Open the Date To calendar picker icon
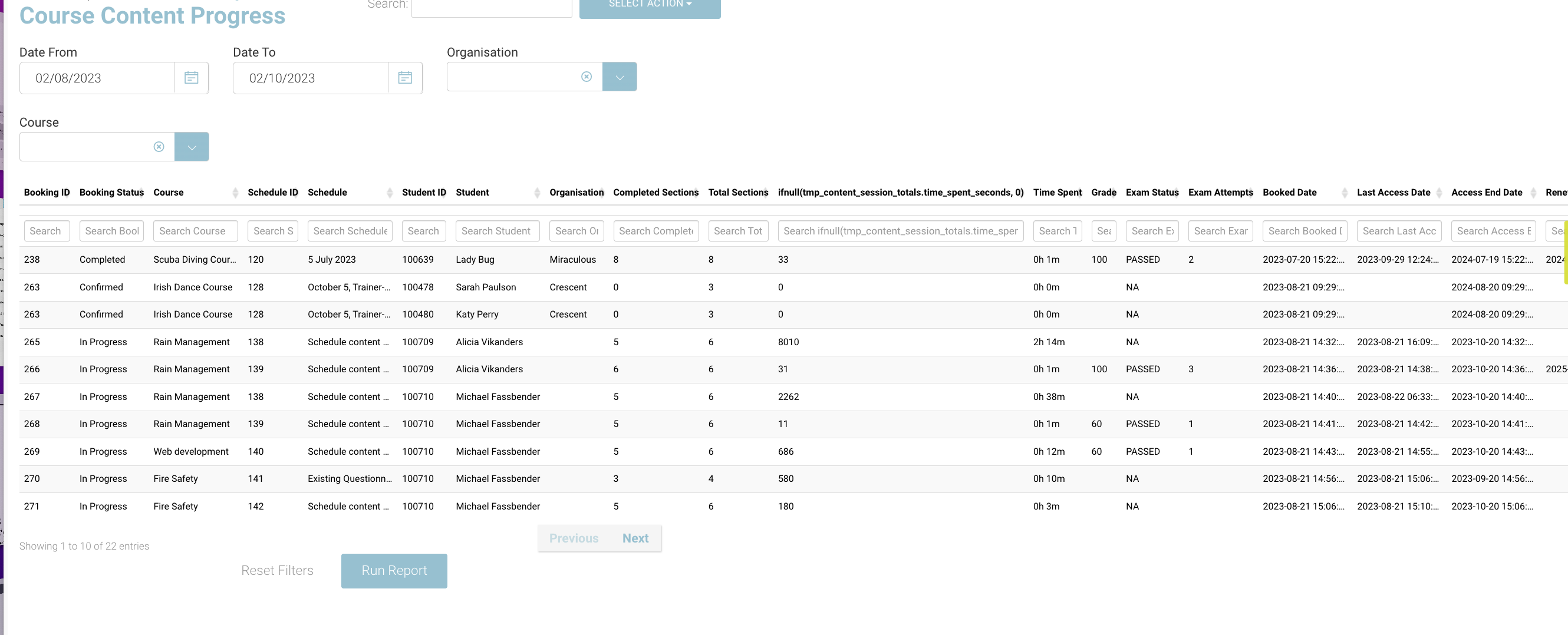 pos(405,78)
